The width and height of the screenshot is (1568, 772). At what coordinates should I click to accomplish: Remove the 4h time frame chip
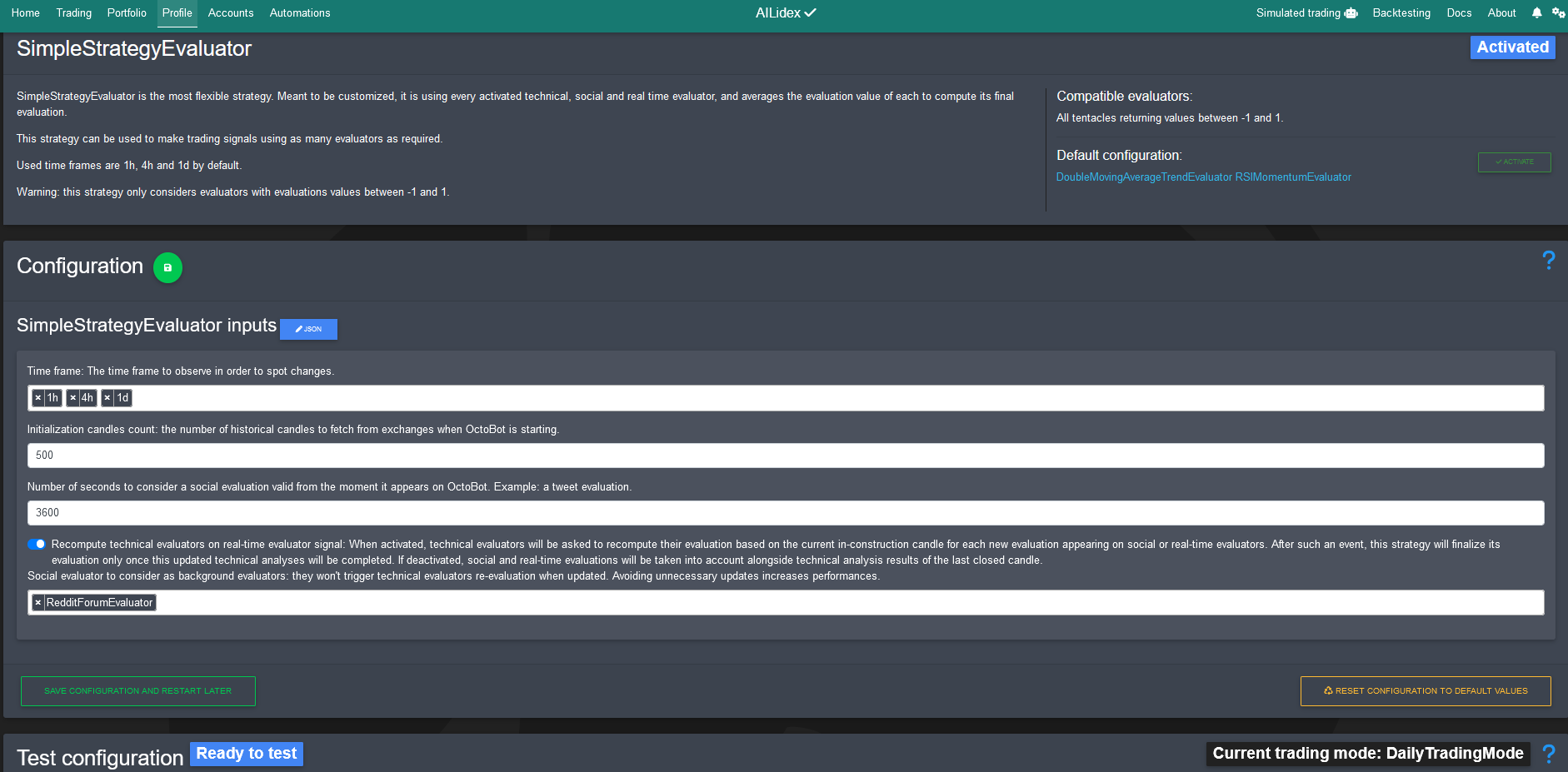[73, 398]
